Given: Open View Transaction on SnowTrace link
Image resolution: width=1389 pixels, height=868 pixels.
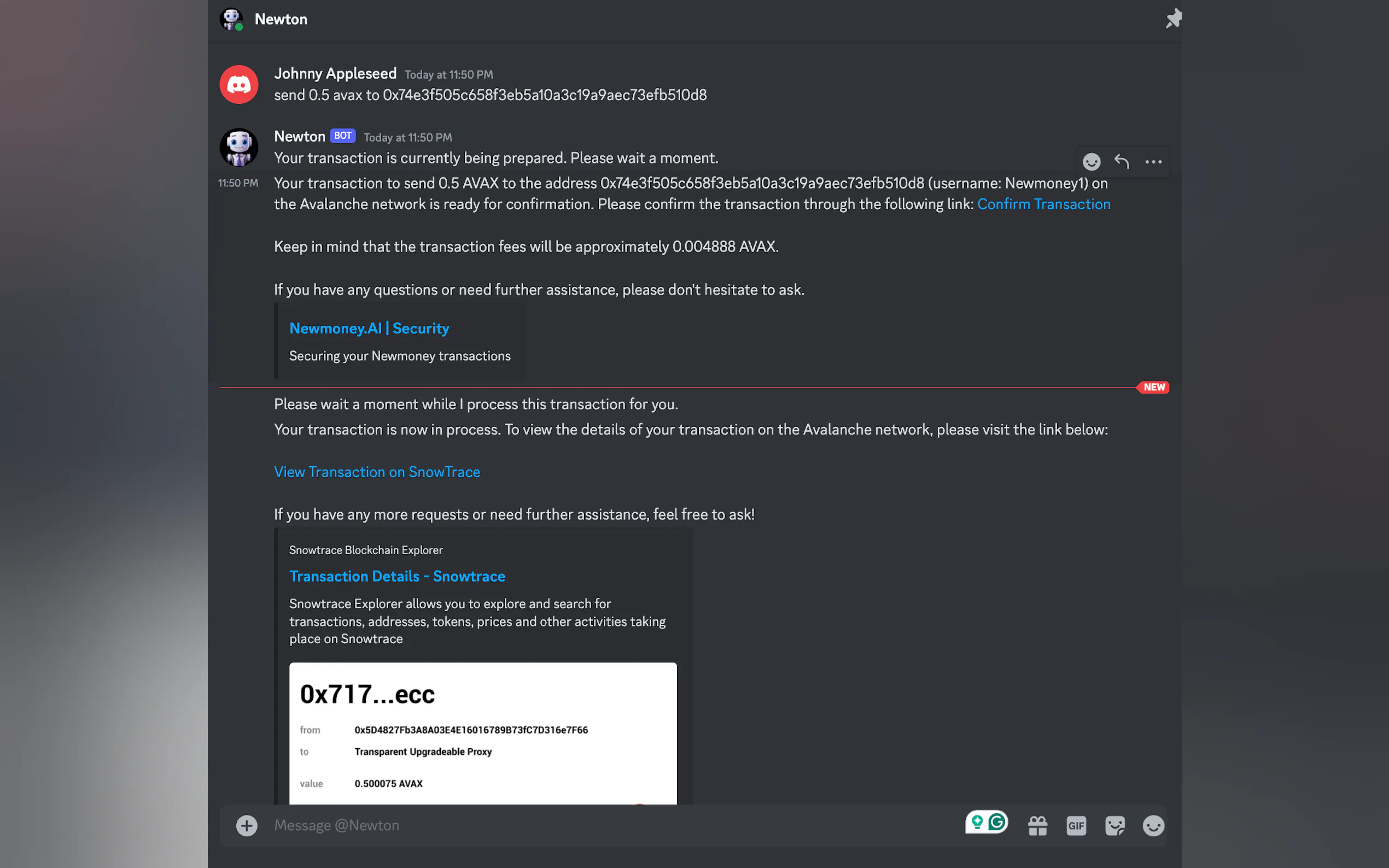Looking at the screenshot, I should (377, 472).
